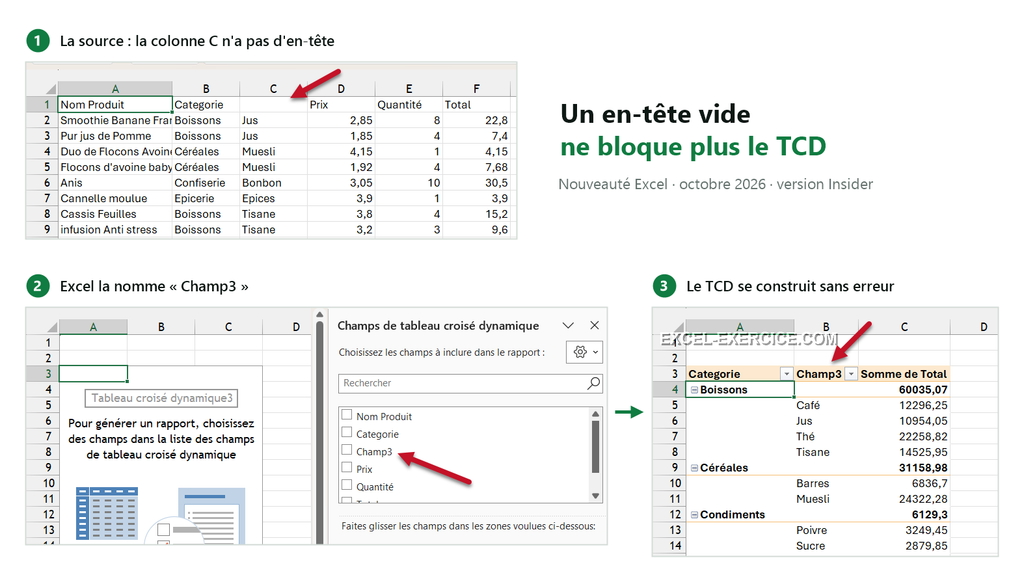The width and height of the screenshot is (1024, 582).
Task: Click the magnifier icon in Rechercher box
Action: [x=593, y=383]
